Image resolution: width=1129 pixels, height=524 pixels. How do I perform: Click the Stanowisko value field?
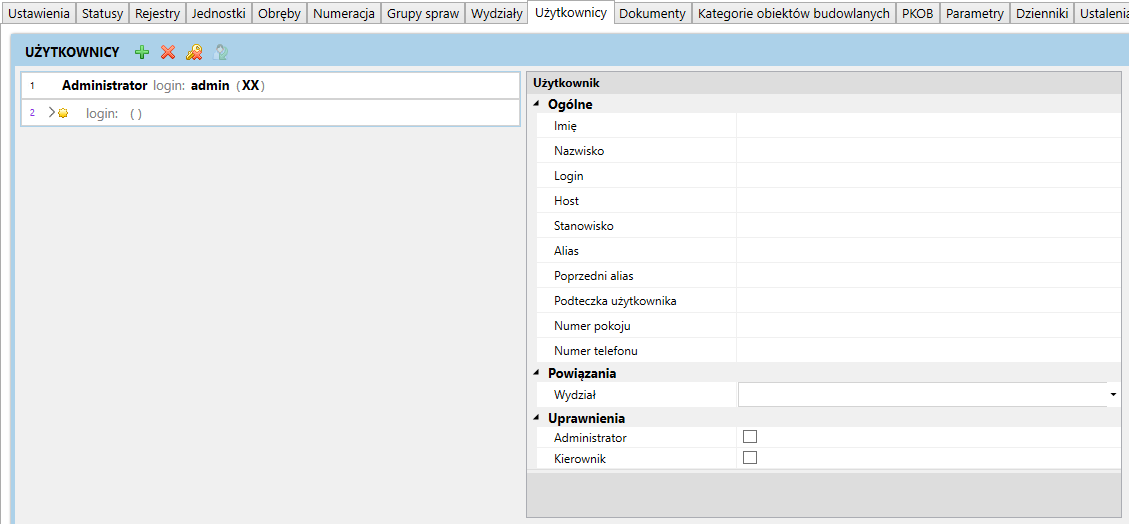click(929, 226)
